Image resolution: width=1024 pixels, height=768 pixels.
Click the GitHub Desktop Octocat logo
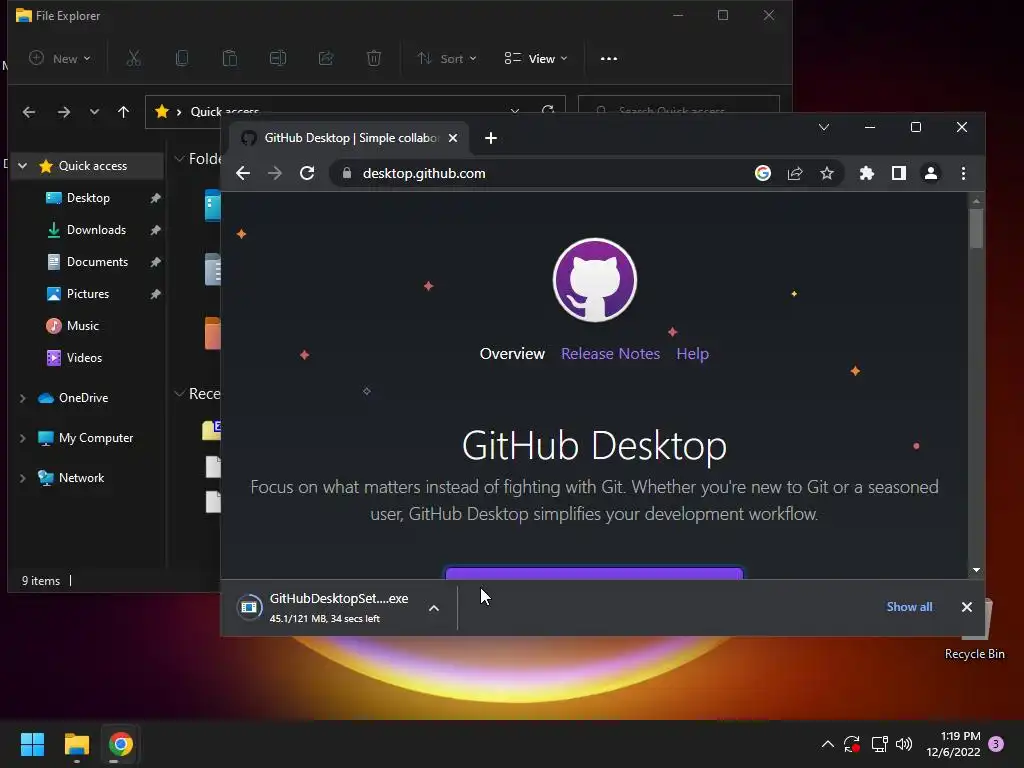(x=594, y=280)
